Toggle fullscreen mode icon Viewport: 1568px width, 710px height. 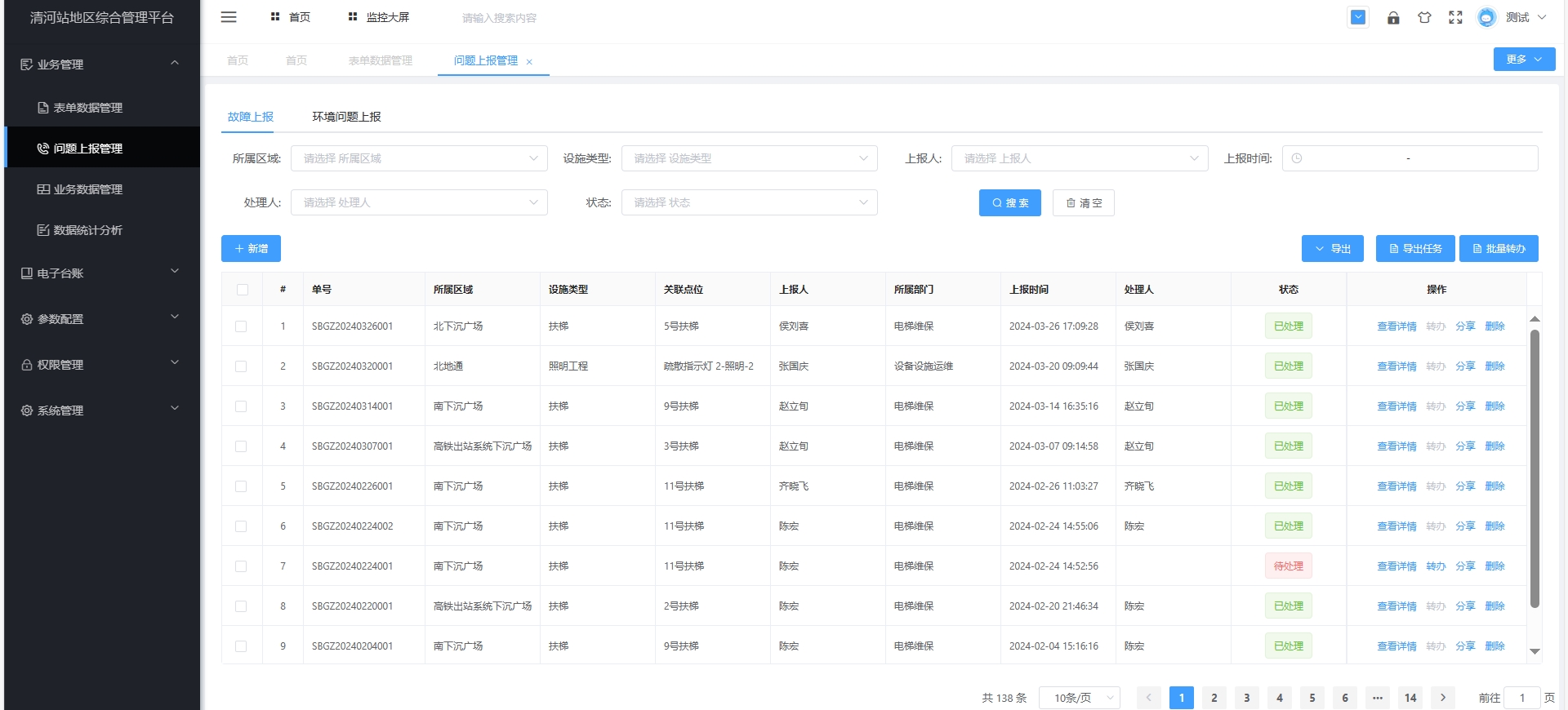1455,17
